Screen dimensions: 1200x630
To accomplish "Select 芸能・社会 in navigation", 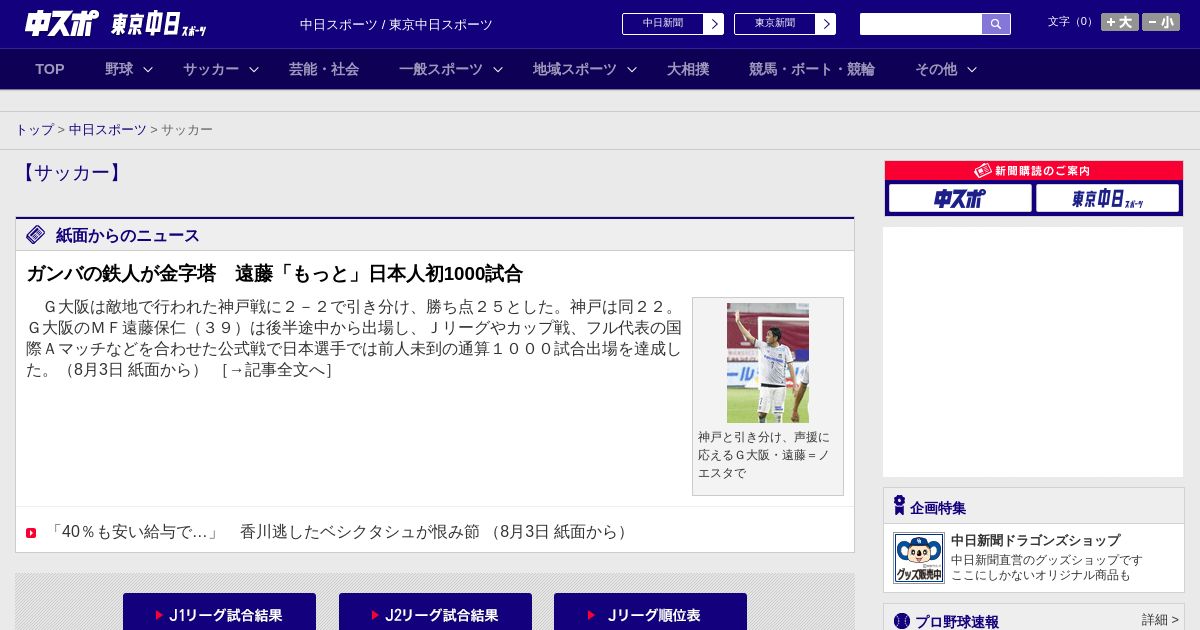I will (324, 69).
